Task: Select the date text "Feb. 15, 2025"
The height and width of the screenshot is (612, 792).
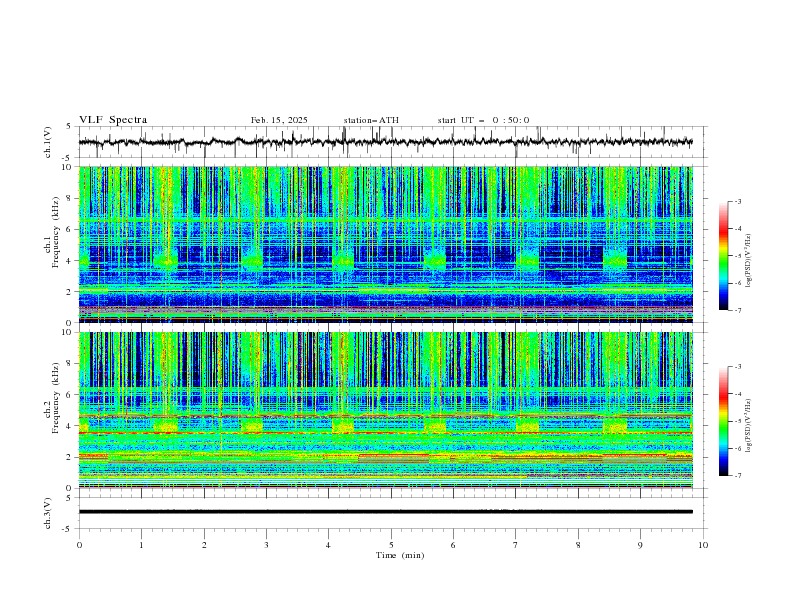Action: coord(279,120)
